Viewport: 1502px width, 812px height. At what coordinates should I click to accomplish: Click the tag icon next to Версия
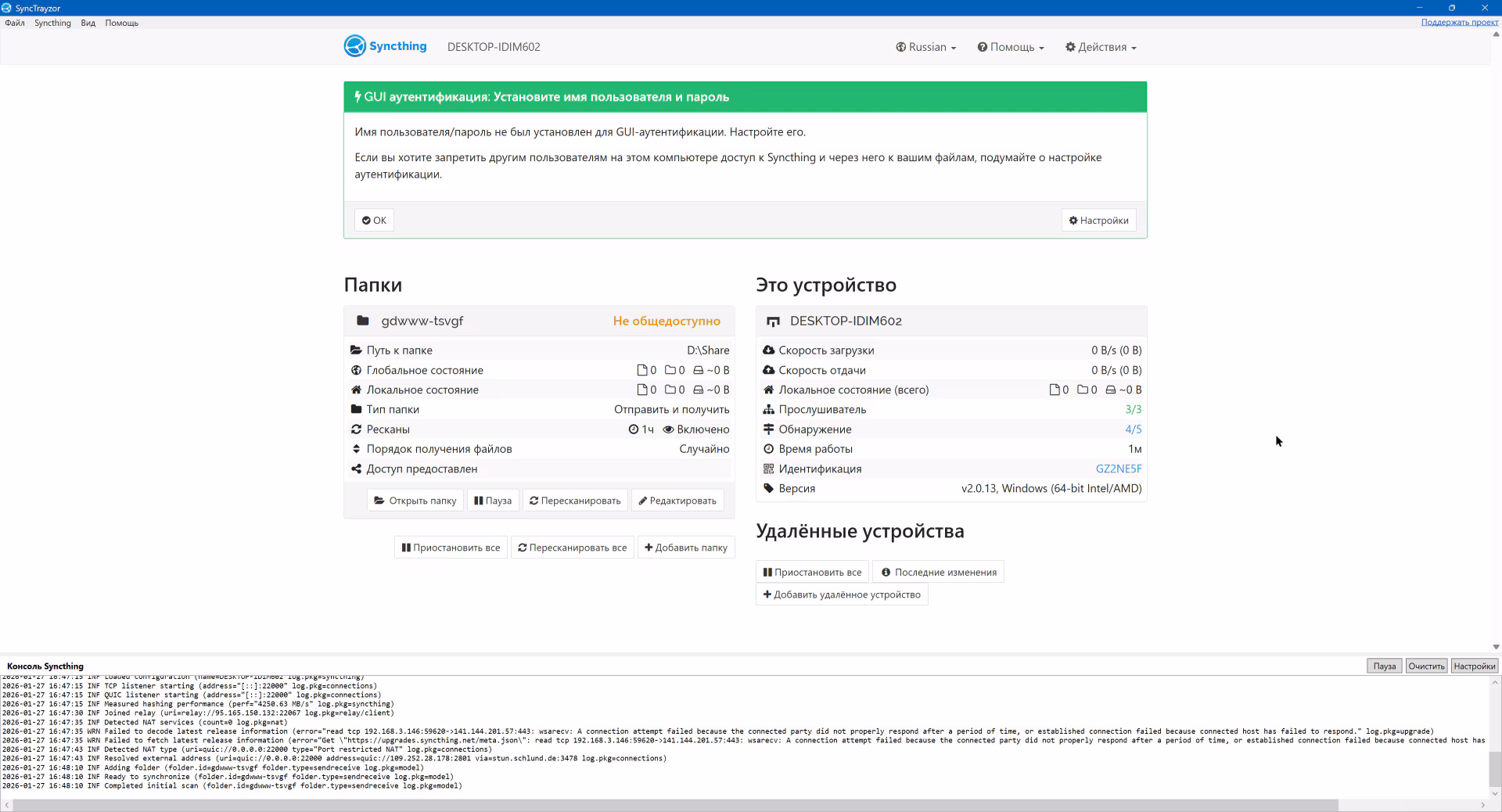pos(768,488)
